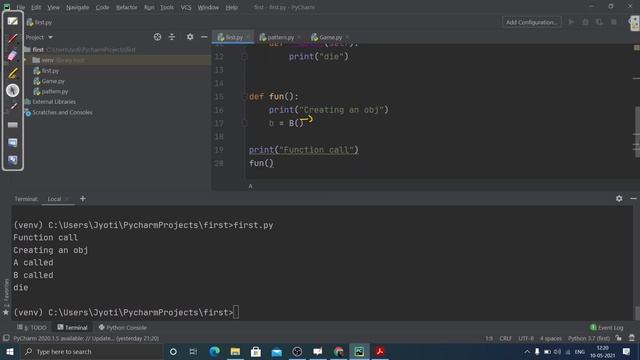Expand the venv folder in project tree
Image resolution: width=640 pixels, height=360 pixels.
[x=25, y=60]
